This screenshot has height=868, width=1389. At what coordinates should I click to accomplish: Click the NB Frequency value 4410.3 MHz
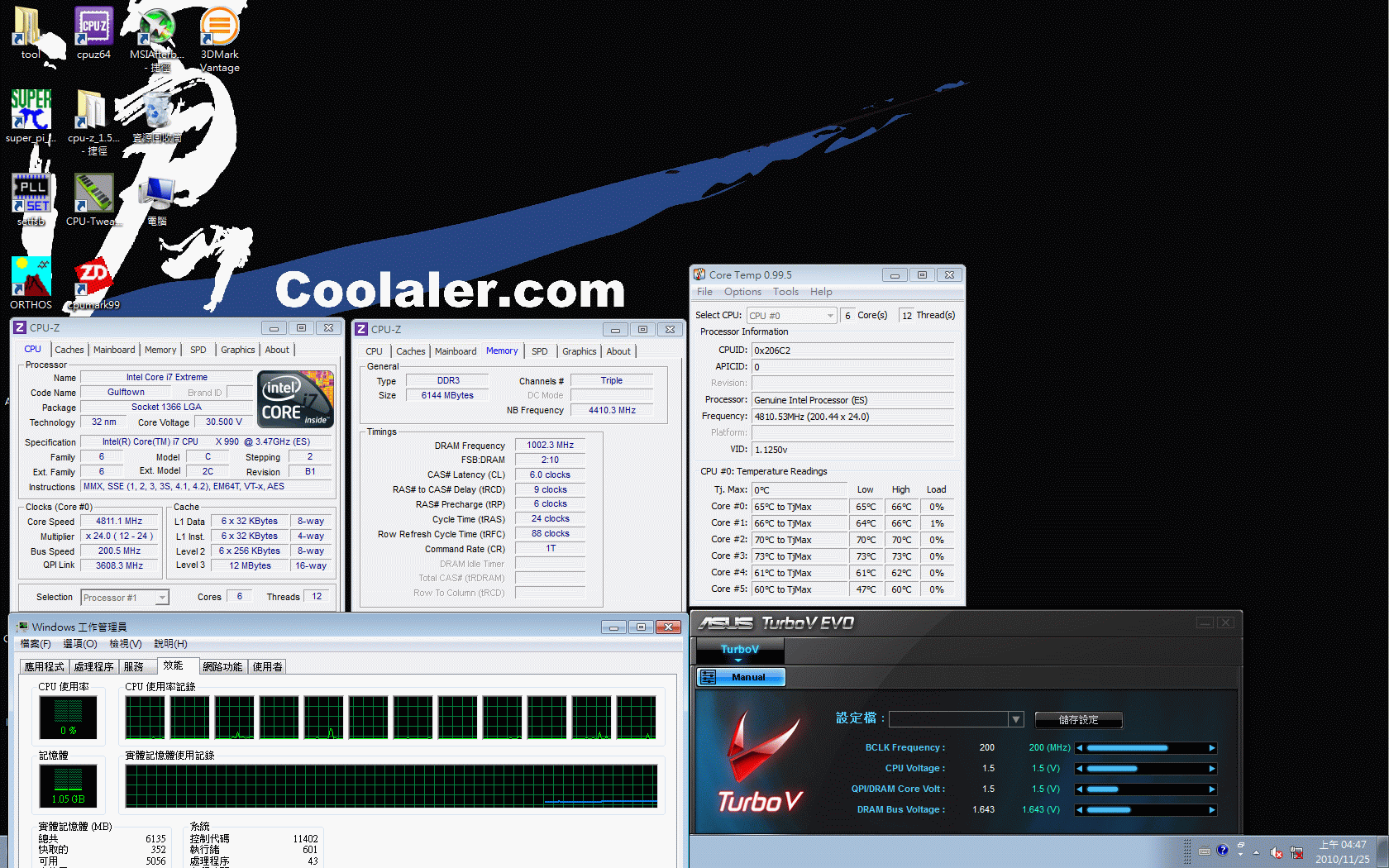point(612,410)
